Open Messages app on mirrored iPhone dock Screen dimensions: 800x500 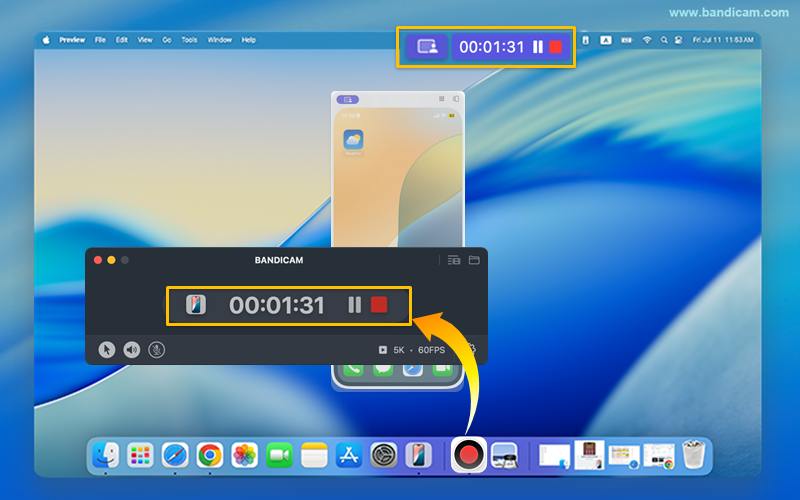point(383,368)
